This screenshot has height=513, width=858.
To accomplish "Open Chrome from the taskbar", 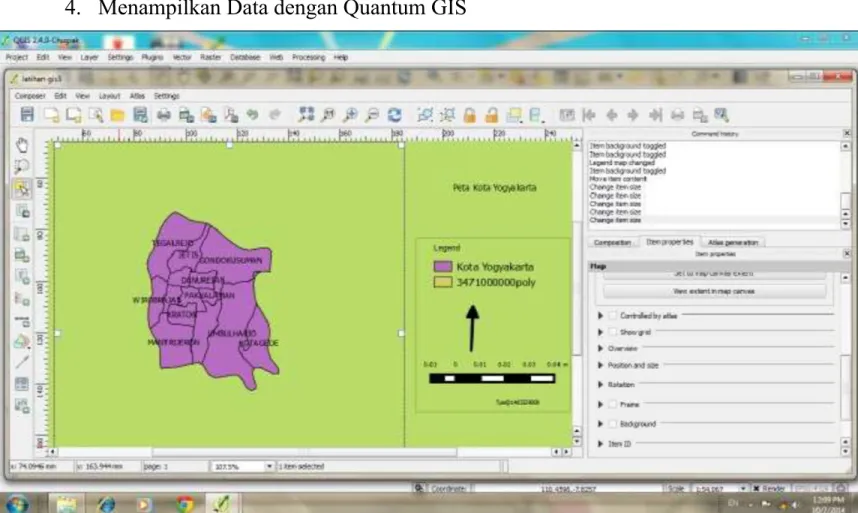I will [184, 504].
